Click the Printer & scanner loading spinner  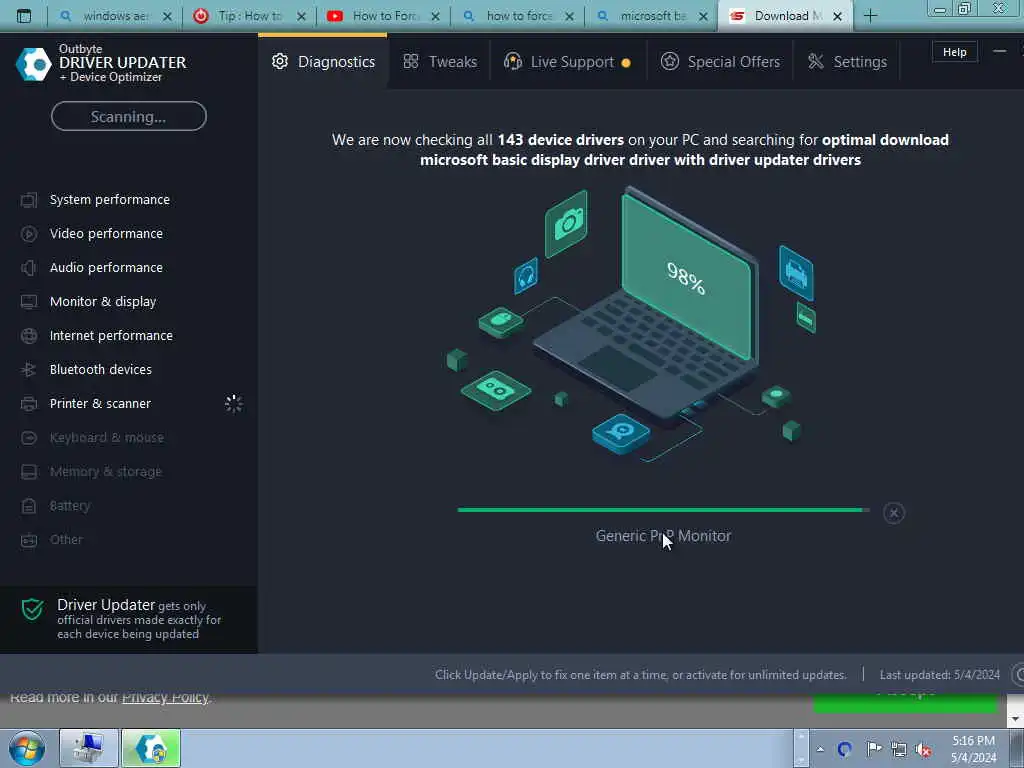click(233, 404)
